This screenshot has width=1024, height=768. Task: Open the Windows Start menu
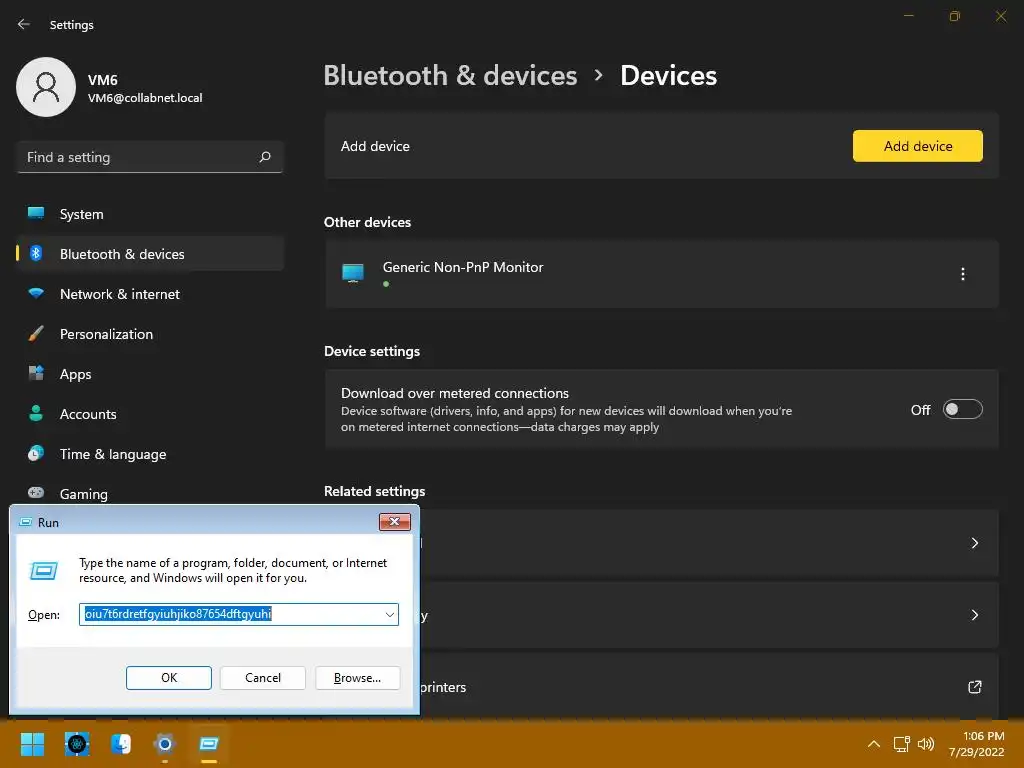click(x=32, y=744)
